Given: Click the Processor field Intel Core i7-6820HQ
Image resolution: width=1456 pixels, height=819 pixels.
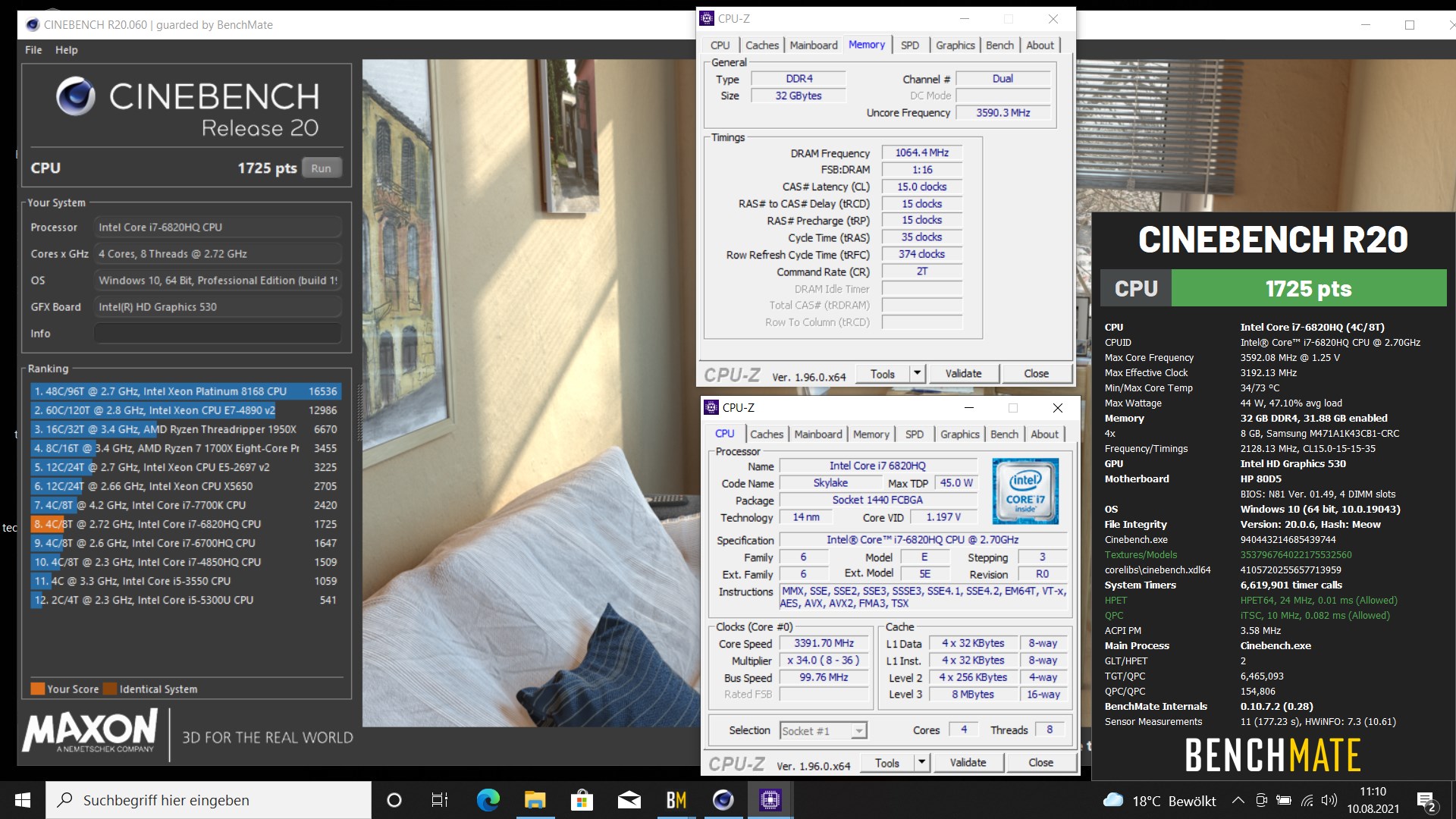Looking at the screenshot, I should click(x=217, y=227).
